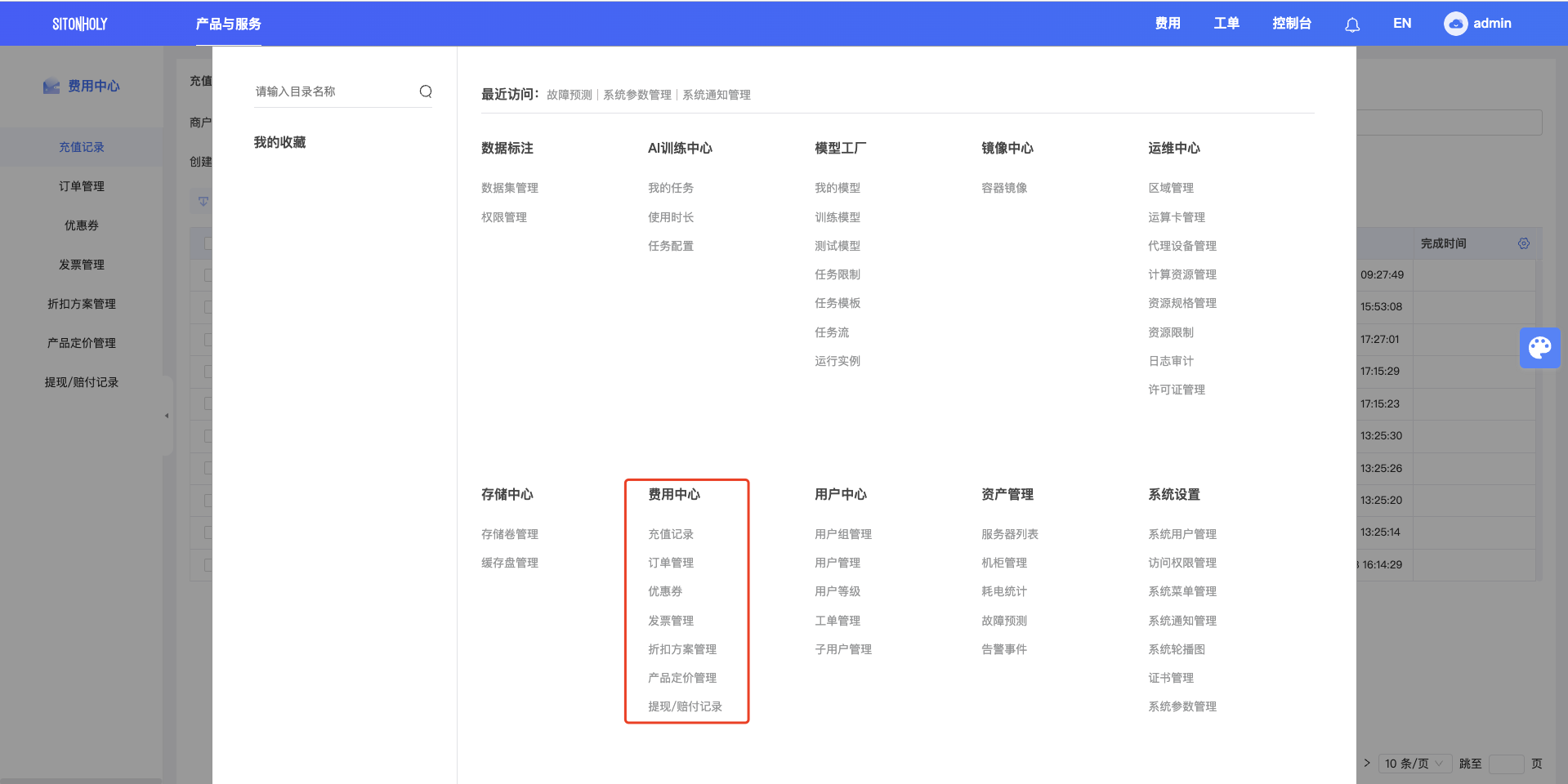
Task: Open the notification bell
Action: coord(1352,24)
